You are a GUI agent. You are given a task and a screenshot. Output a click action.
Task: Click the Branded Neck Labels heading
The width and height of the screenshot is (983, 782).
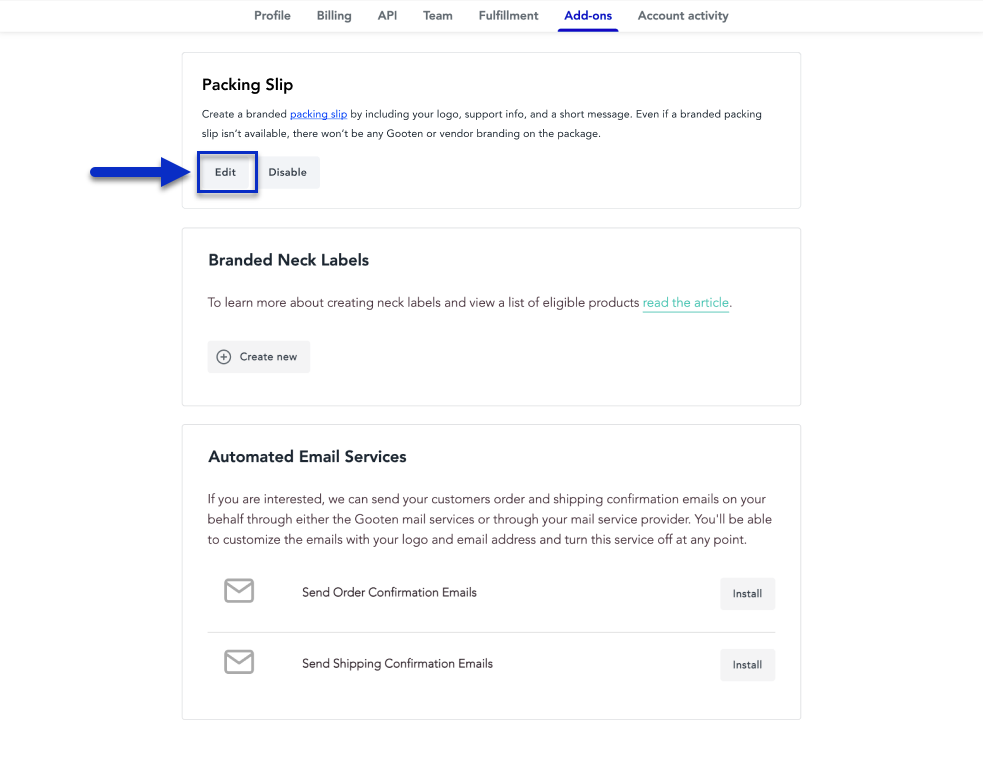point(288,260)
